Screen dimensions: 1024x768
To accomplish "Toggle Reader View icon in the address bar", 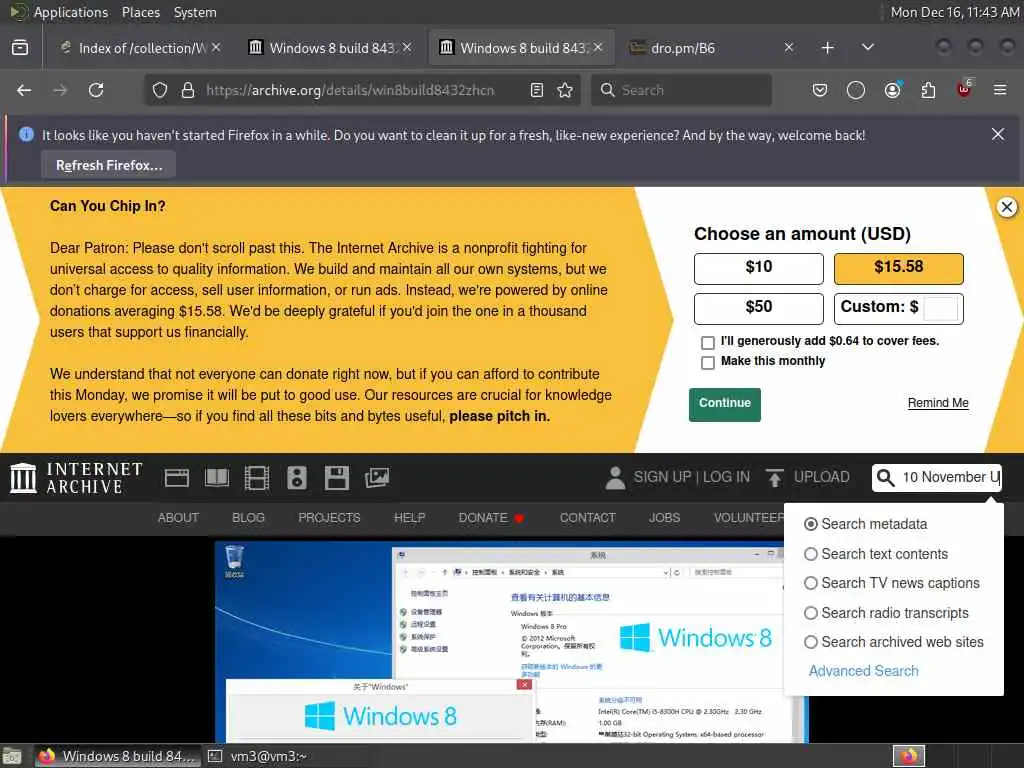I will (537, 90).
